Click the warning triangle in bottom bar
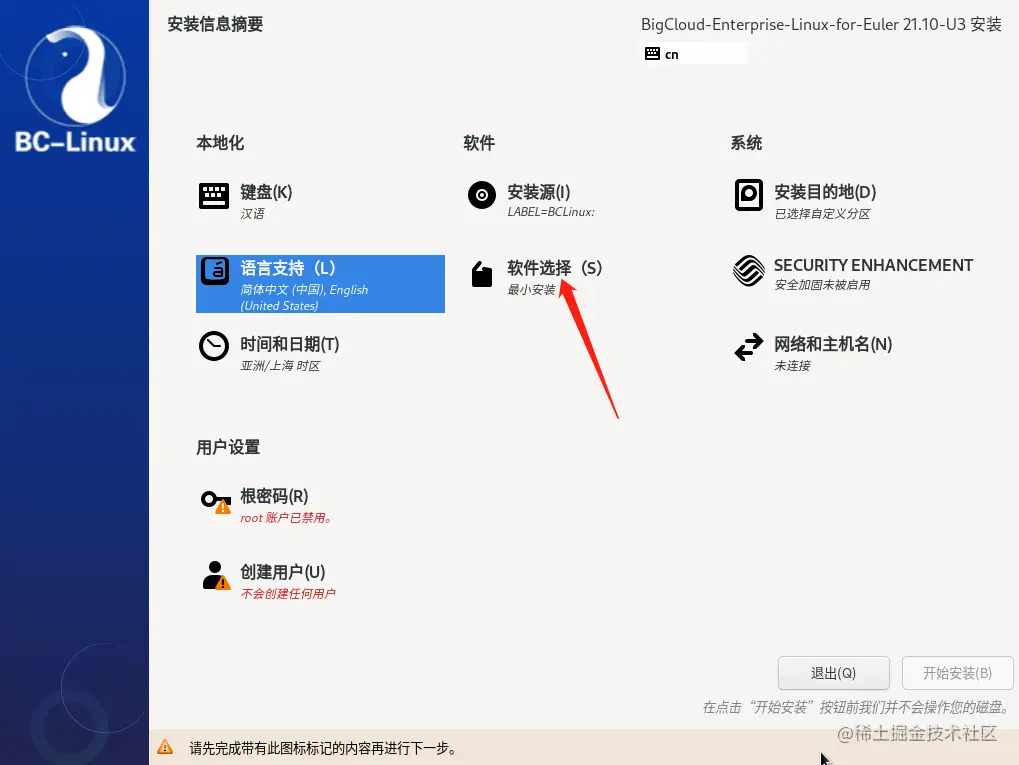The image size is (1019, 765). pyautogui.click(x=165, y=746)
